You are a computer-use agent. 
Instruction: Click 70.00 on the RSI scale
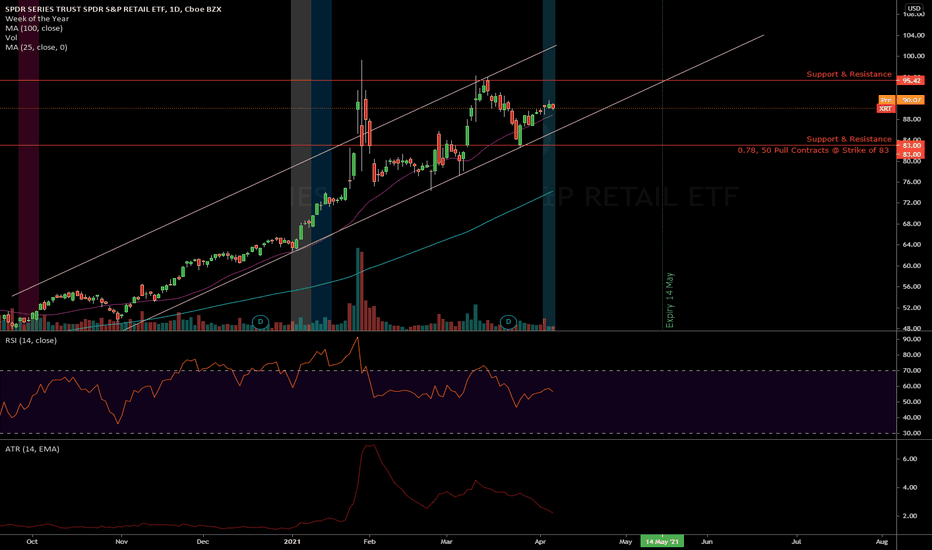pos(912,370)
